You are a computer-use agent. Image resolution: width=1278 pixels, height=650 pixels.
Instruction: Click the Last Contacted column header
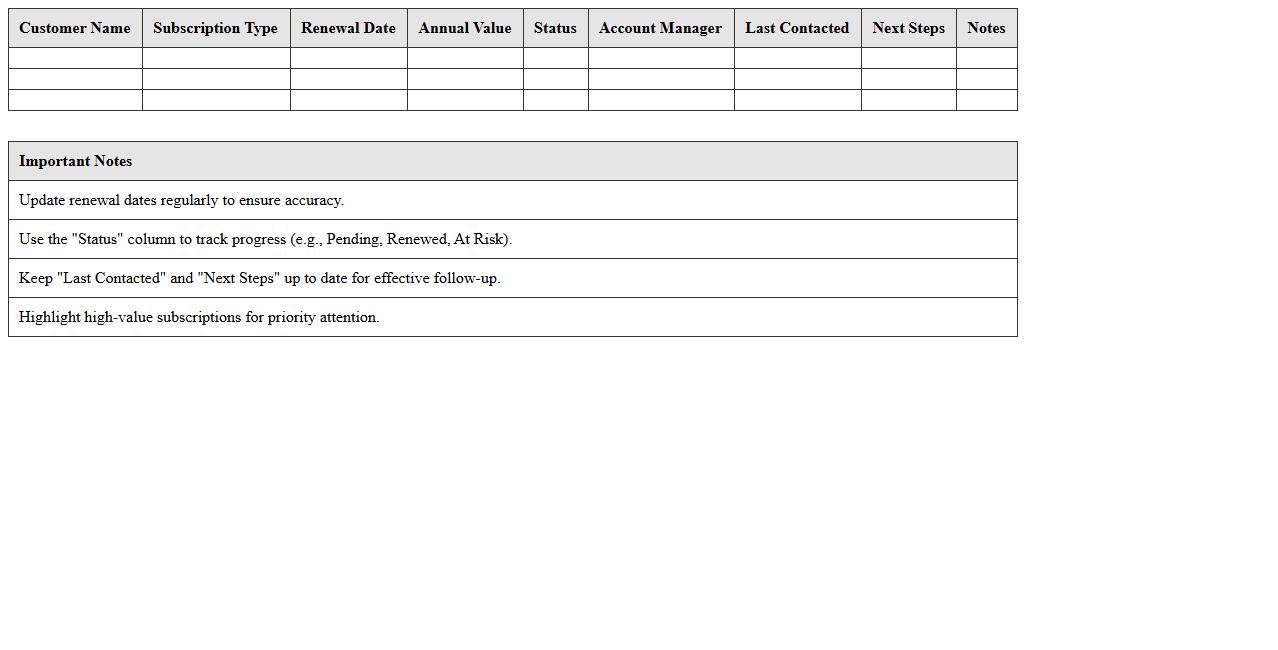(797, 28)
